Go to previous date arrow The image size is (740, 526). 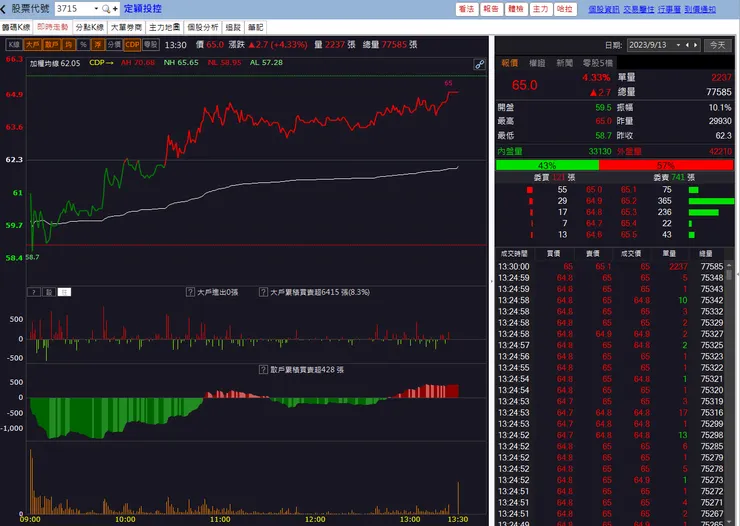687,45
